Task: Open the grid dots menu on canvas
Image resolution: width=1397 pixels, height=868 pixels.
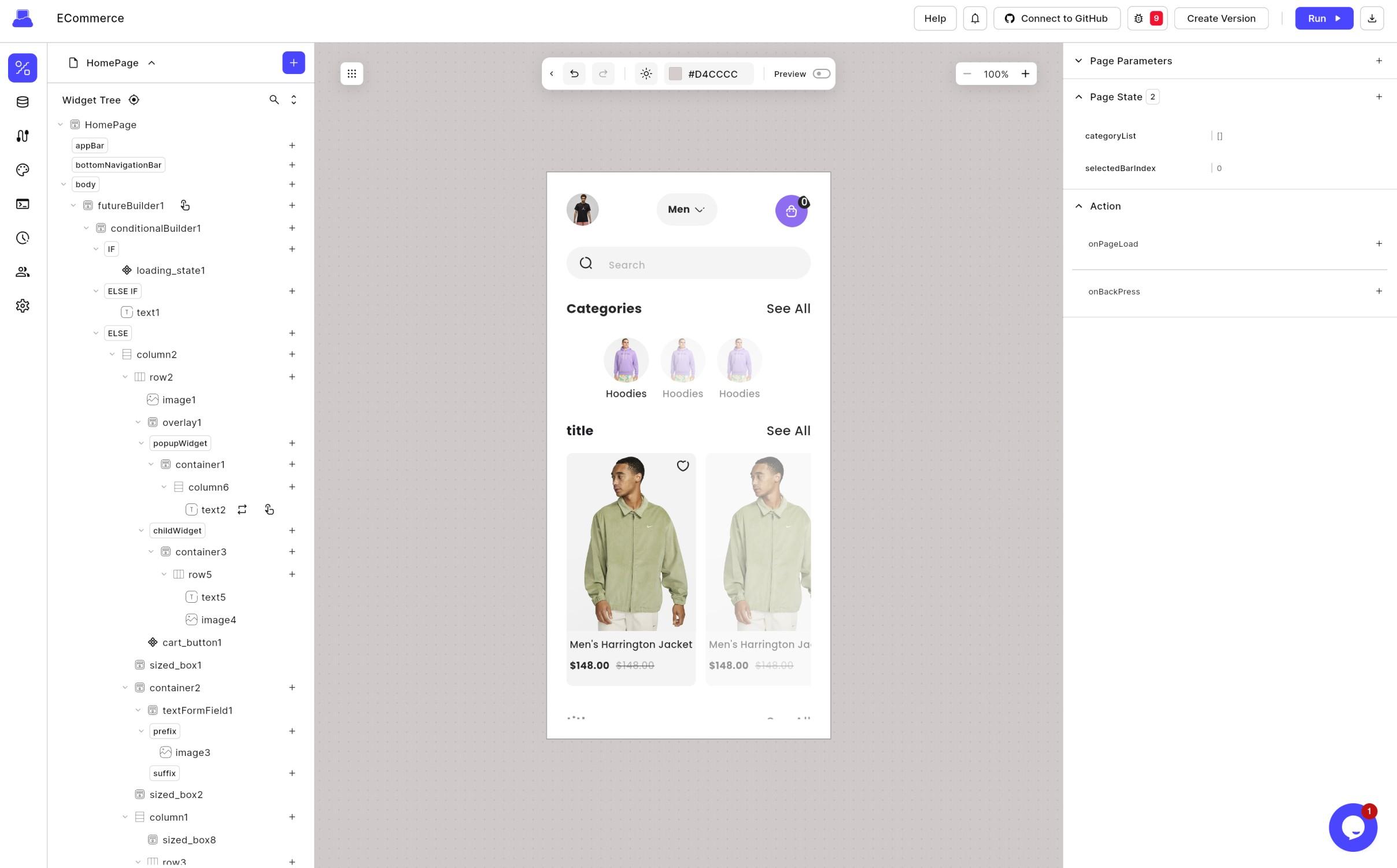Action: click(352, 74)
